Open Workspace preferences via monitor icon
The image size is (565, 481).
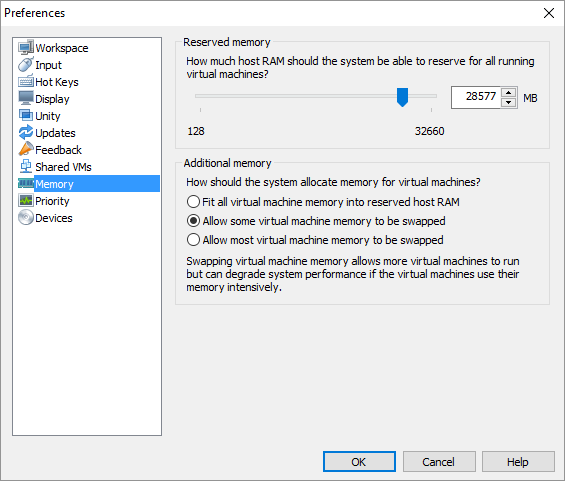[26, 48]
